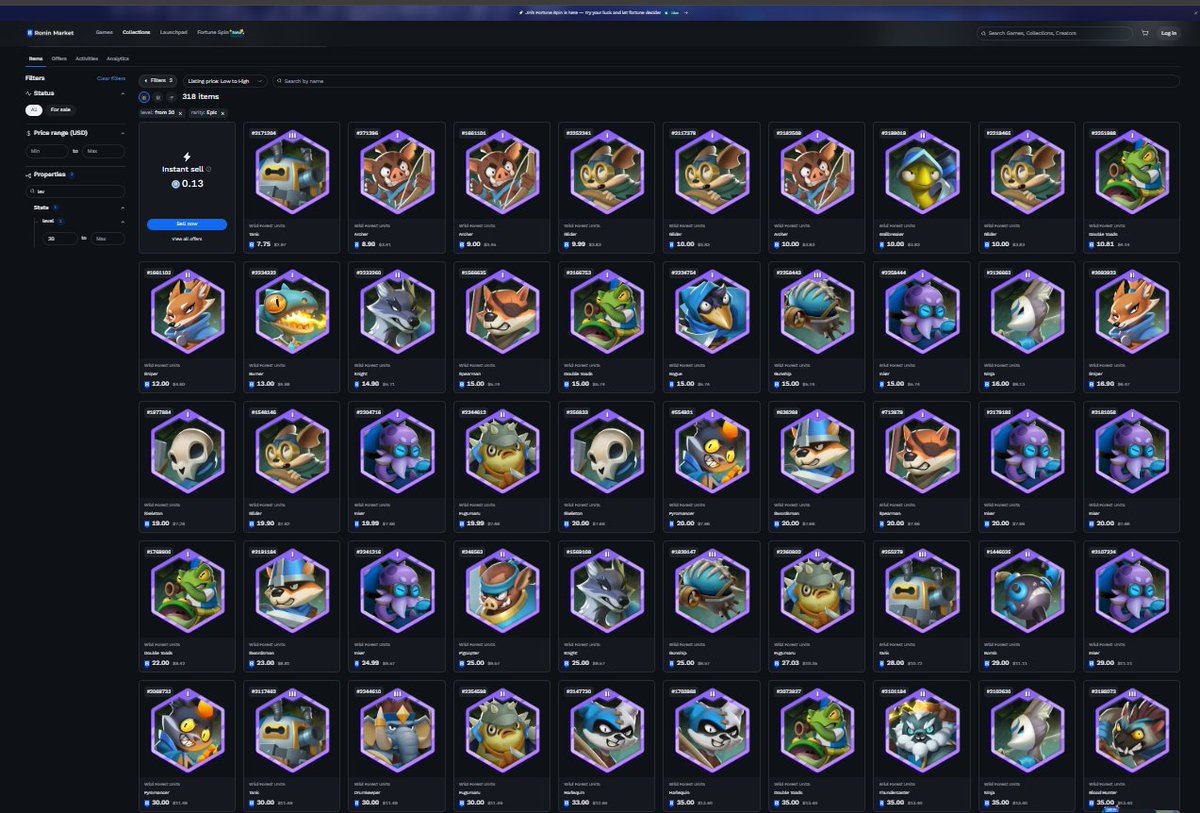Collapse the Stats properties group
This screenshot has height=813, width=1200.
123,207
